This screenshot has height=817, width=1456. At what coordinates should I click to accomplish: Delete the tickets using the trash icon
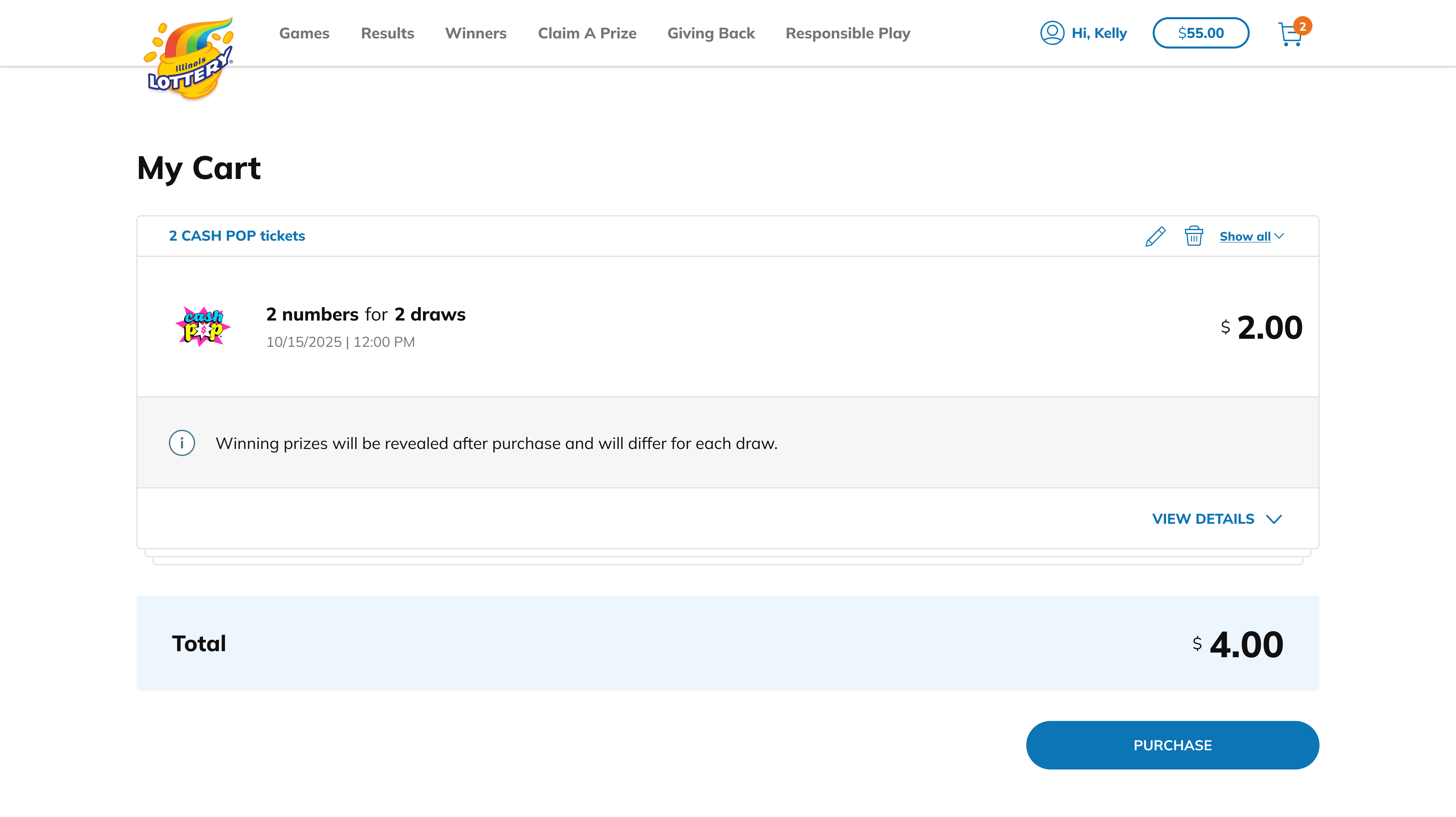1194,236
